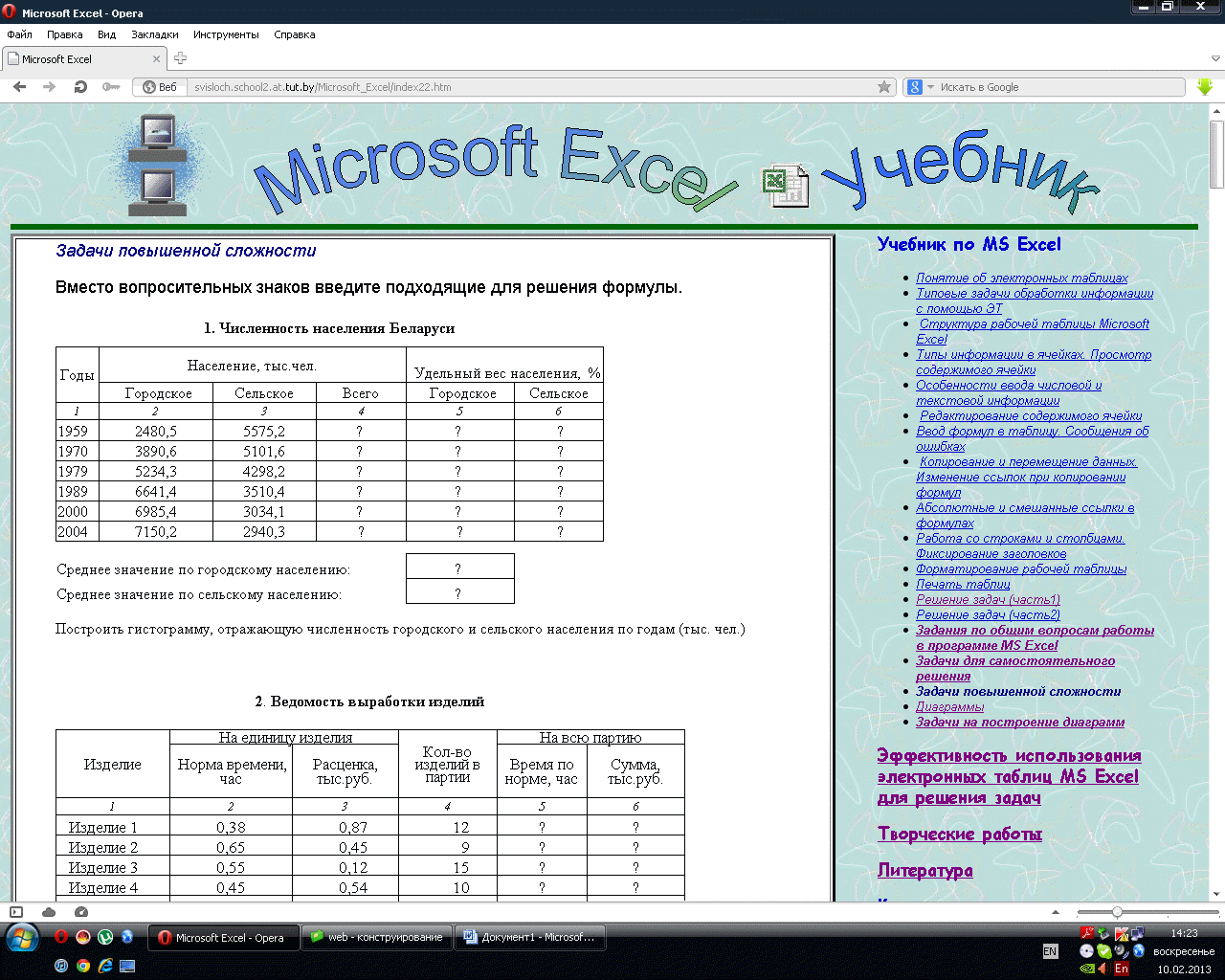This screenshot has height=980, width=1225.
Task: Click the Show desktop icon in the quick launch bar
Action: pyautogui.click(x=127, y=966)
